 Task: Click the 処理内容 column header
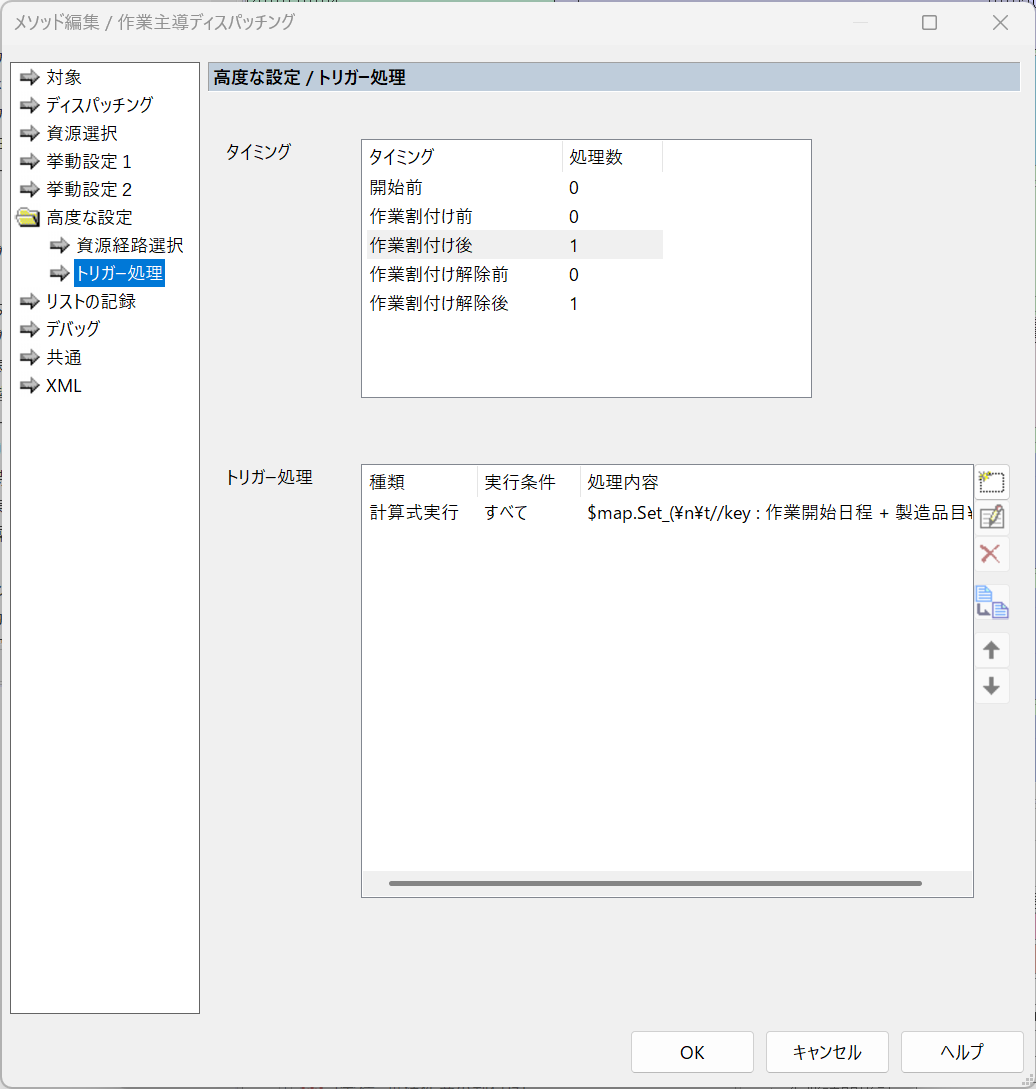[x=623, y=482]
